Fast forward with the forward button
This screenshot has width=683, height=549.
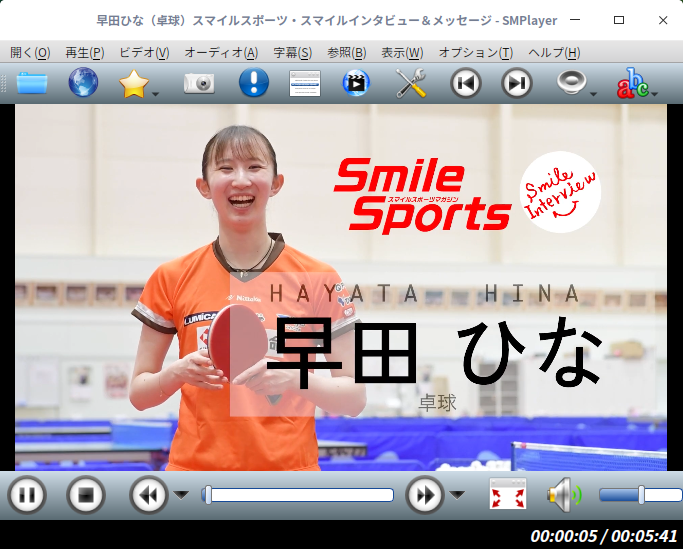coord(425,495)
